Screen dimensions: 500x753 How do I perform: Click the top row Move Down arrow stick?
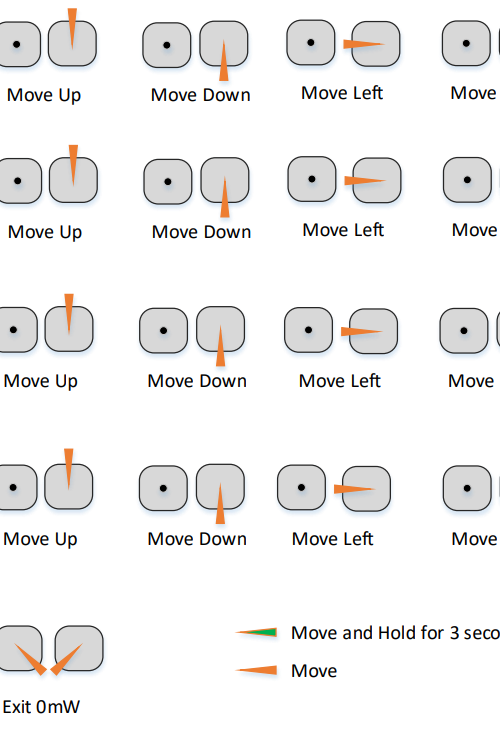(224, 43)
